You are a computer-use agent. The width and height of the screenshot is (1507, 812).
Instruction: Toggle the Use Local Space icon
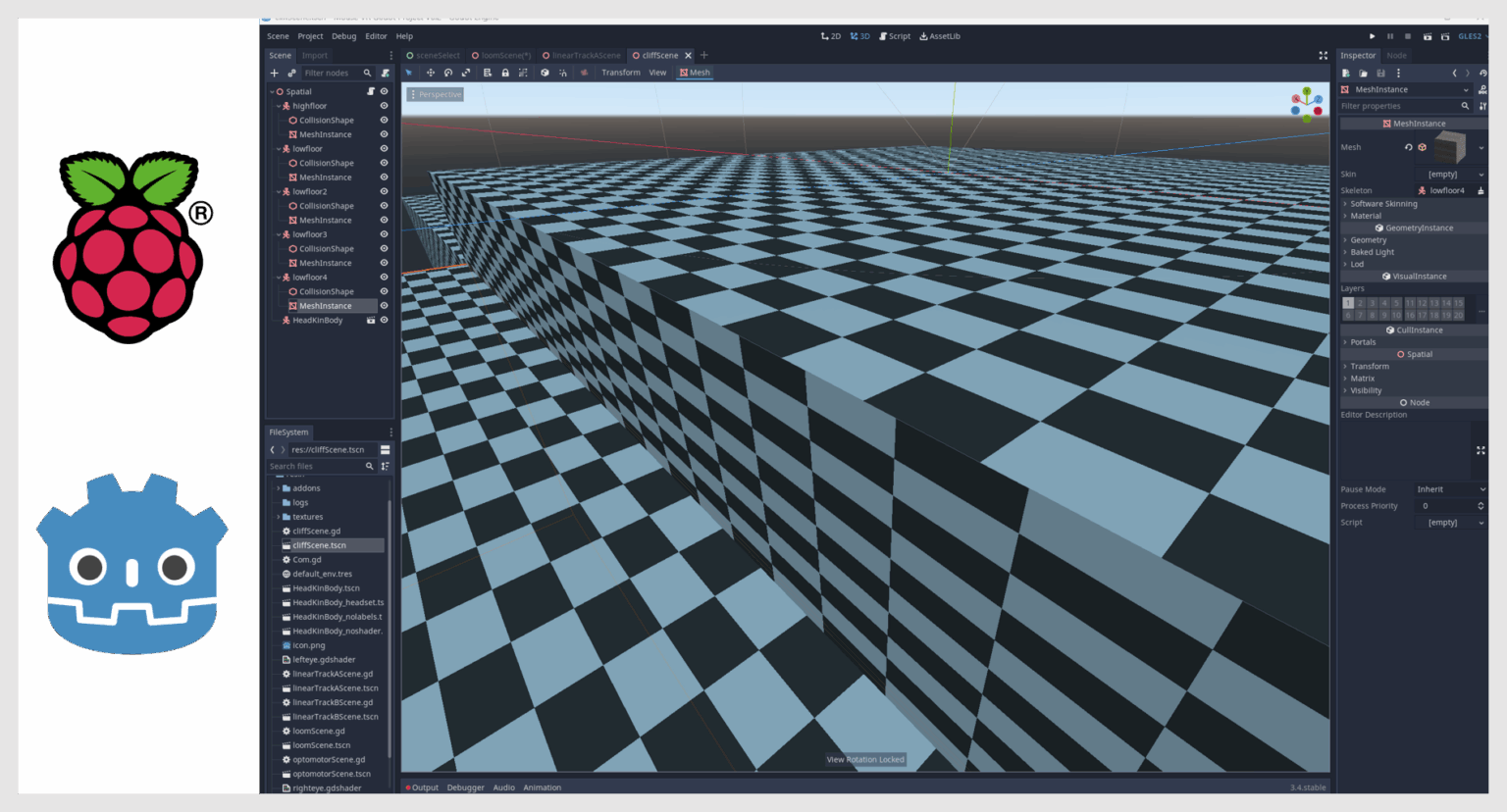(545, 72)
